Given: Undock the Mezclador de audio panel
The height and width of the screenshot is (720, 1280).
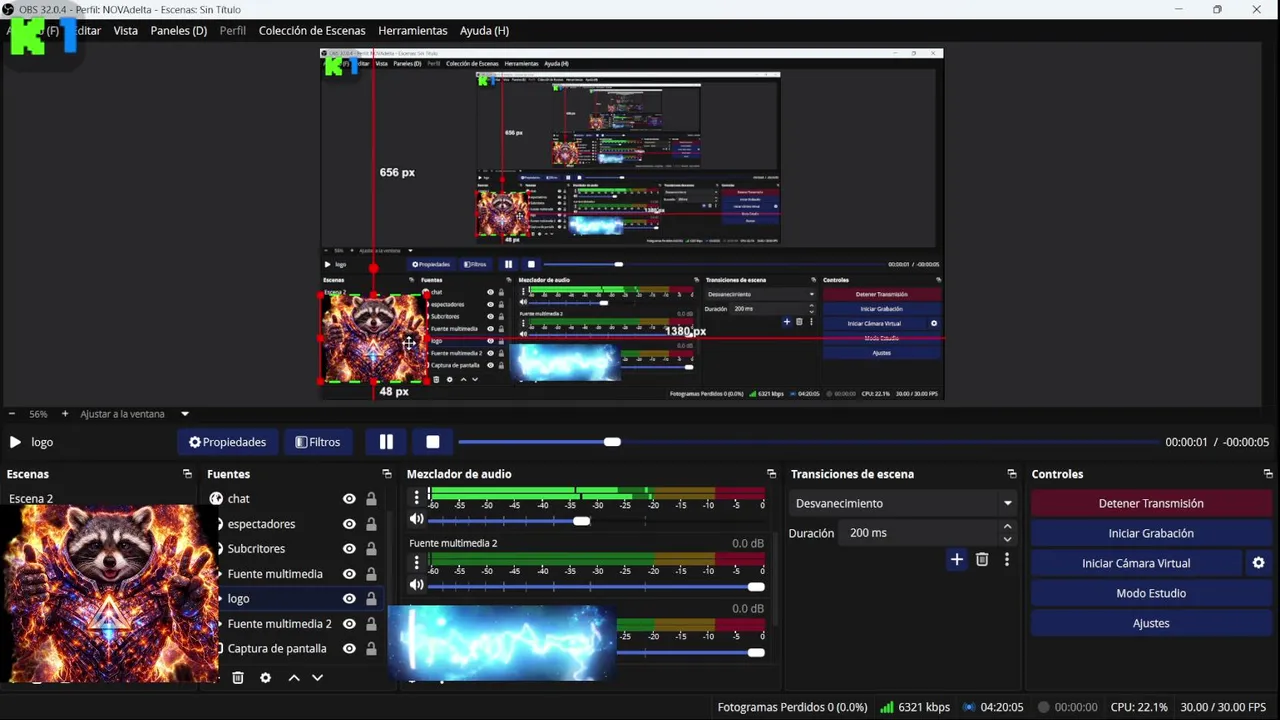Looking at the screenshot, I should (771, 474).
